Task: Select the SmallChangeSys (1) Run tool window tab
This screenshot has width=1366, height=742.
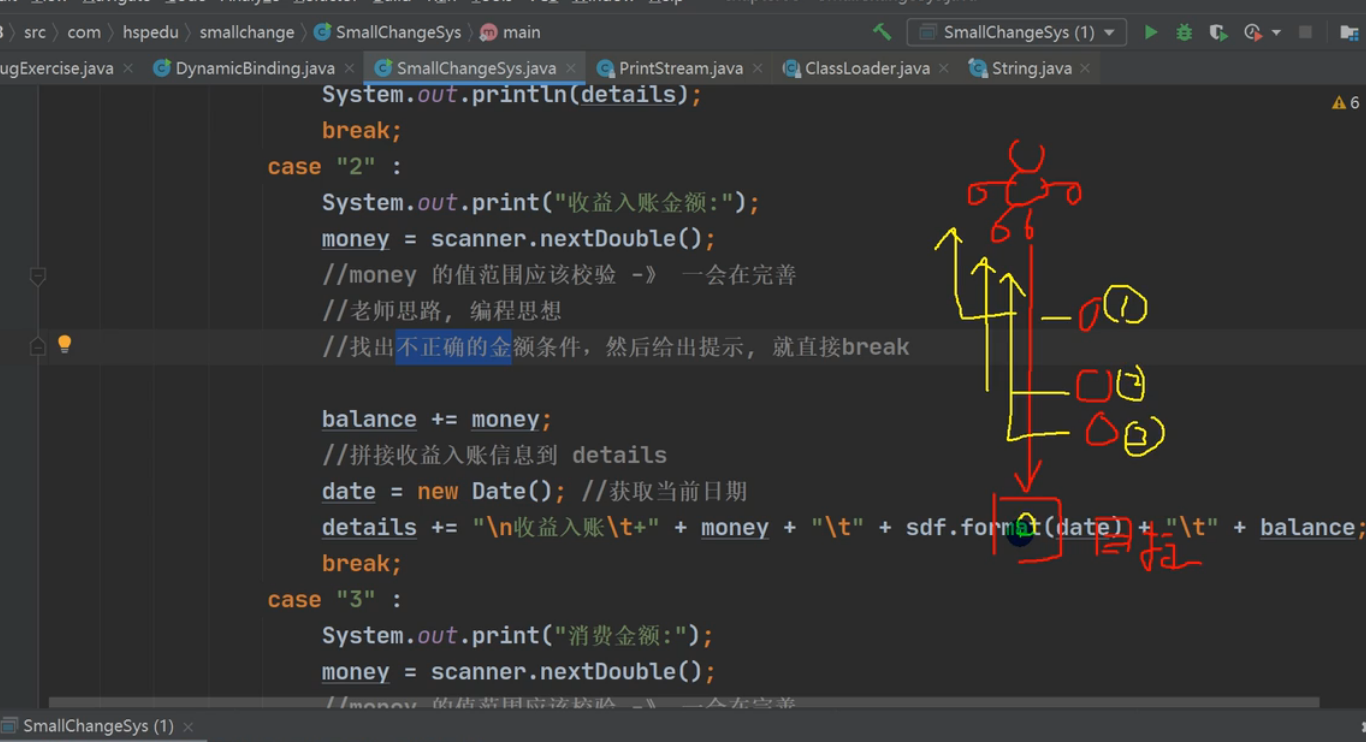Action: coord(98,726)
